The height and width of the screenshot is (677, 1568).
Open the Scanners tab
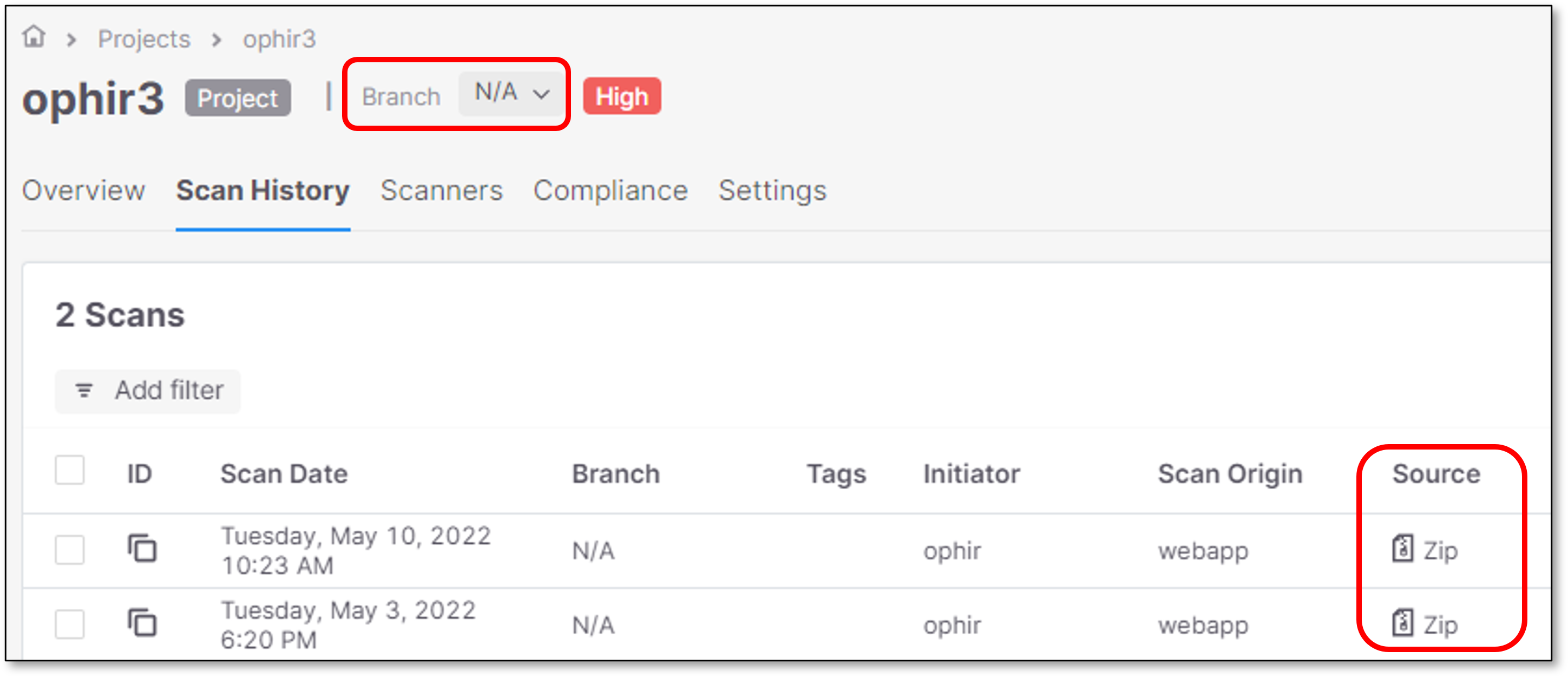[x=441, y=191]
